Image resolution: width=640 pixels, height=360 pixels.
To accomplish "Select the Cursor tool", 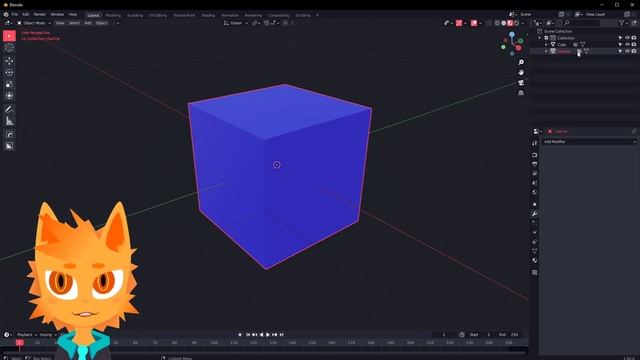I will pyautogui.click(x=9, y=48).
